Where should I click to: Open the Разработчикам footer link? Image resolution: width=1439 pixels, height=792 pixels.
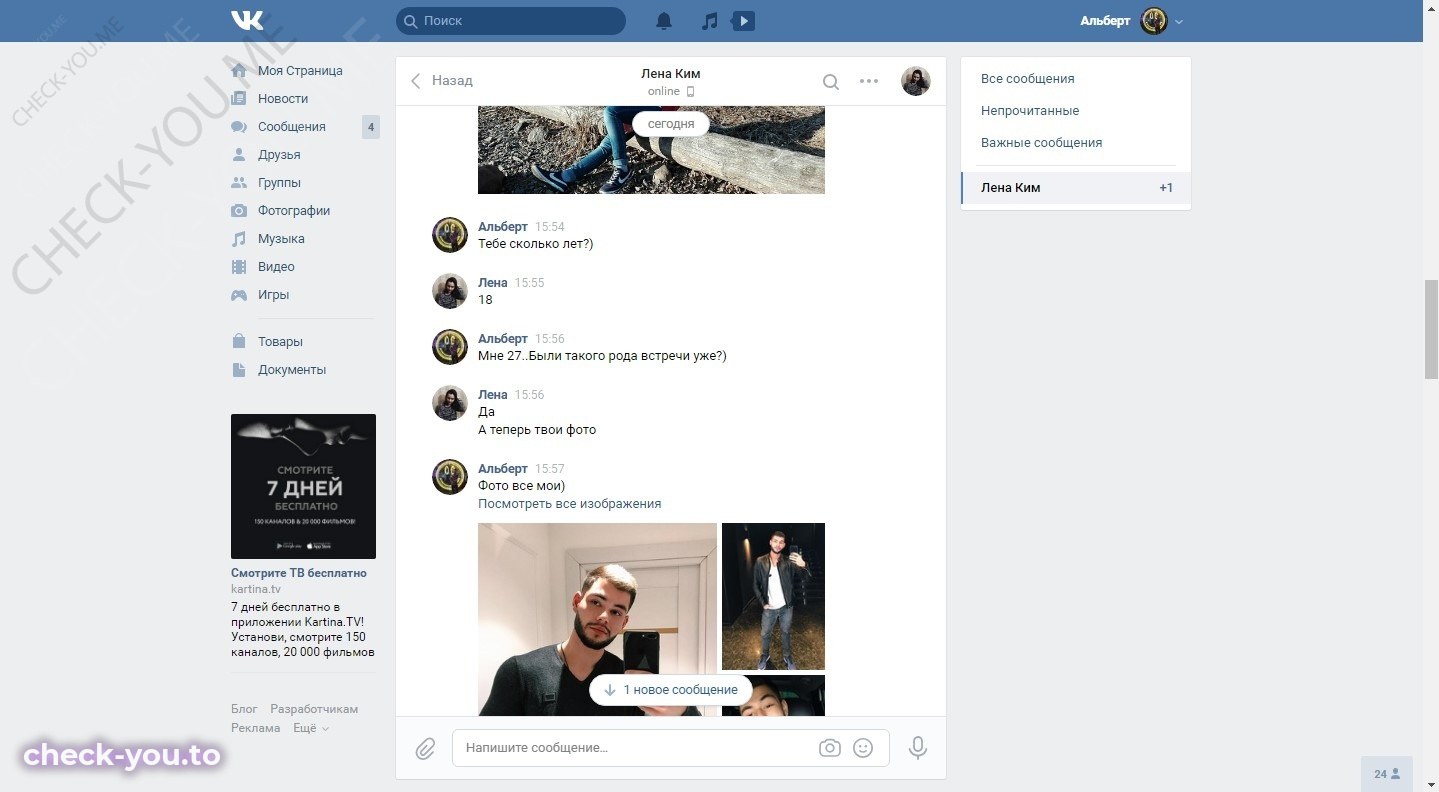coord(314,709)
